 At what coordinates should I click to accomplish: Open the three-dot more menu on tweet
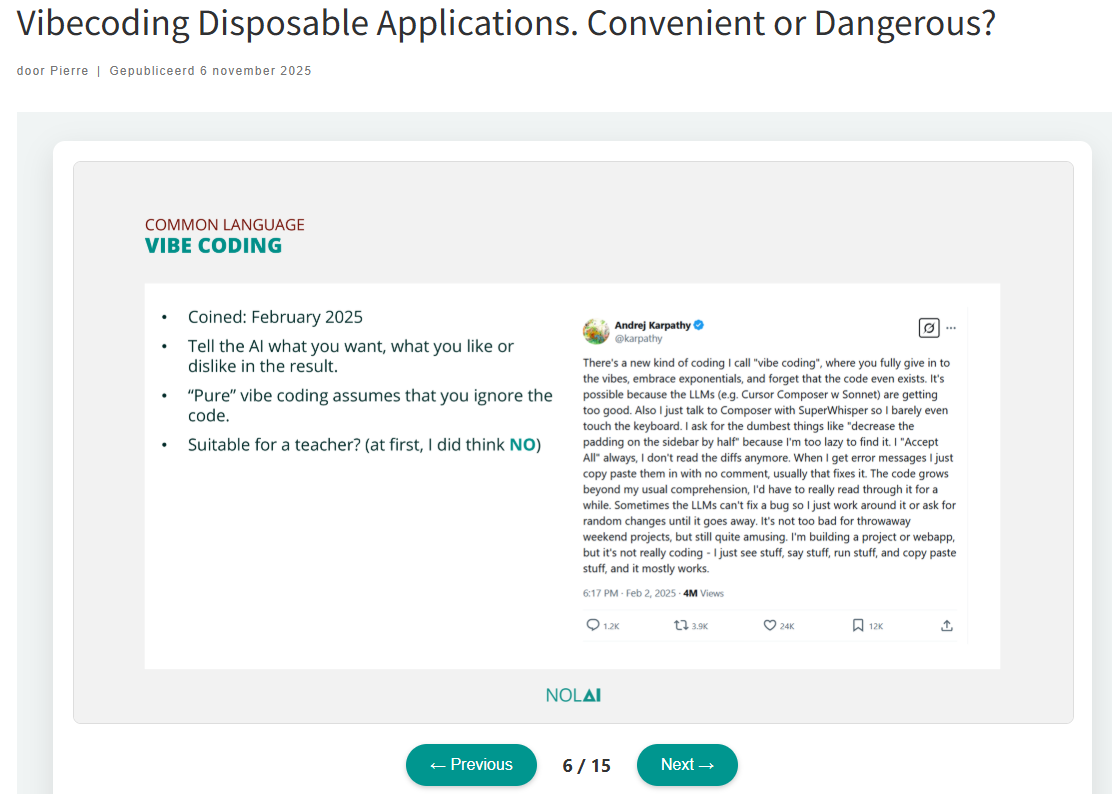pos(951,328)
